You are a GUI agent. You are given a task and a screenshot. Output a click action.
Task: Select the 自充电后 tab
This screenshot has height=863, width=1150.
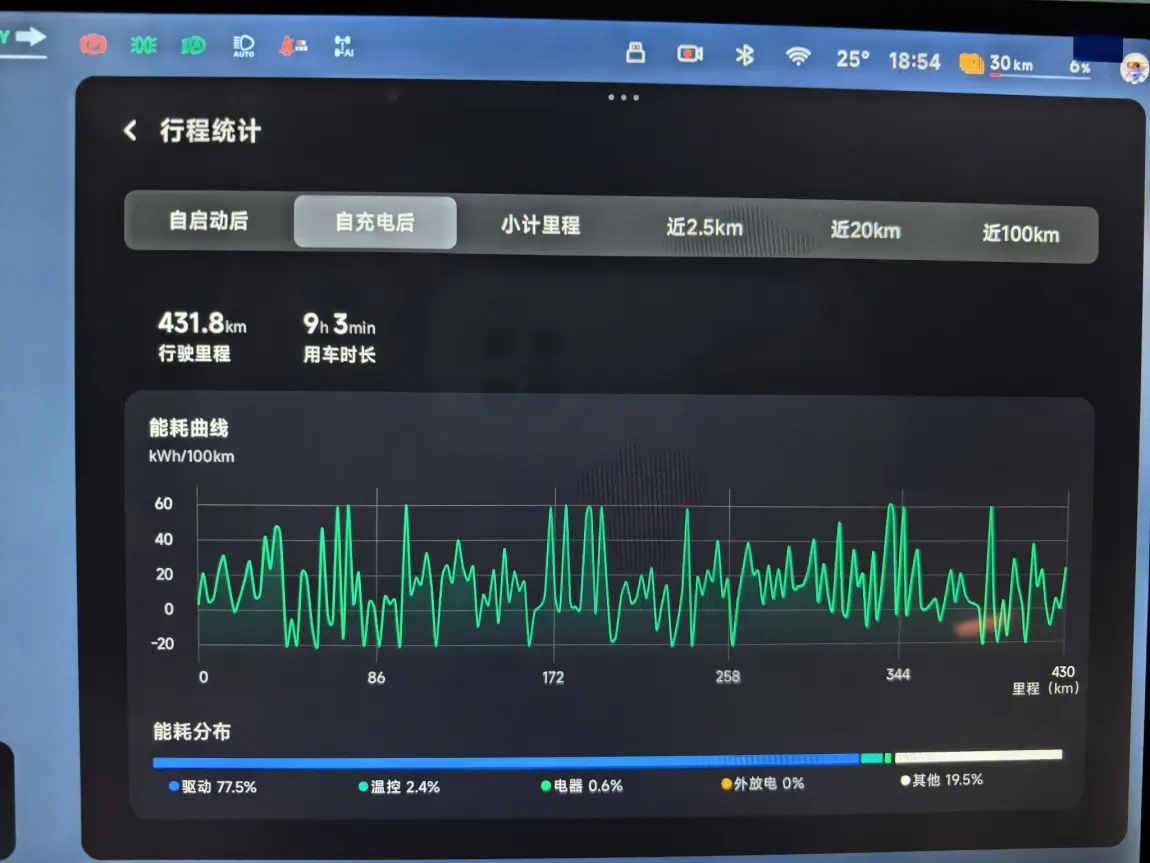[x=375, y=222]
